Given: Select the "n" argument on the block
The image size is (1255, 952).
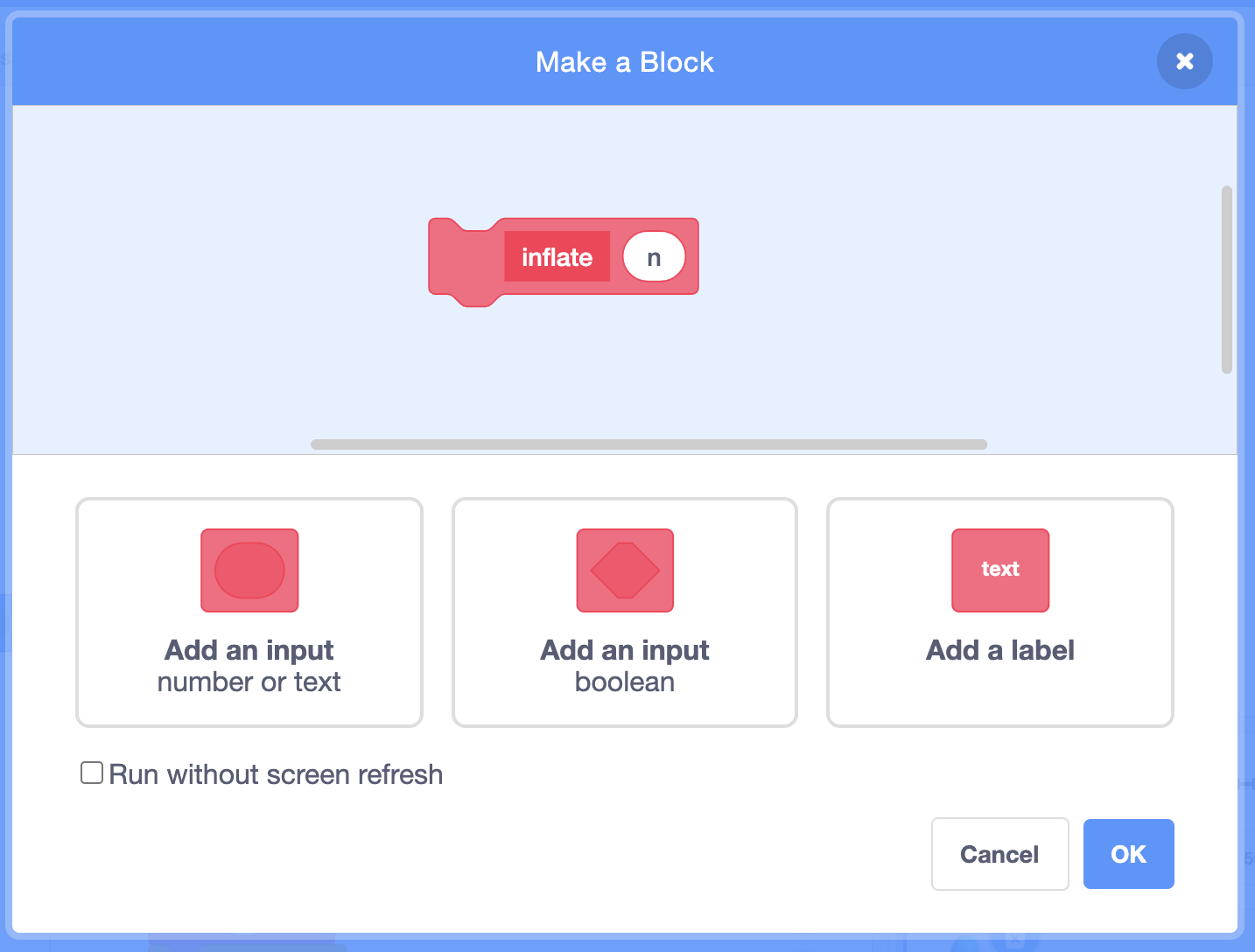Looking at the screenshot, I should [654, 257].
